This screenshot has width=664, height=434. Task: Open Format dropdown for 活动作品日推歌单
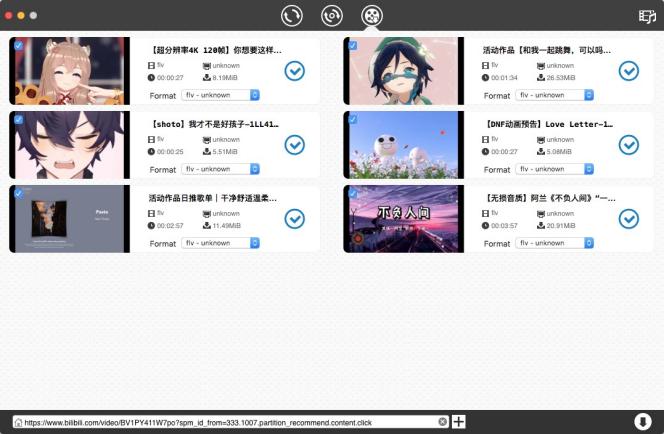(220, 243)
